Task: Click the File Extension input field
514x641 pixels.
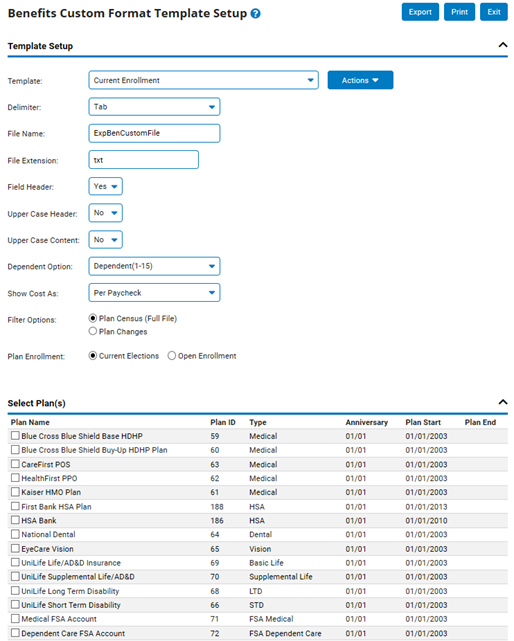Action: [x=144, y=160]
